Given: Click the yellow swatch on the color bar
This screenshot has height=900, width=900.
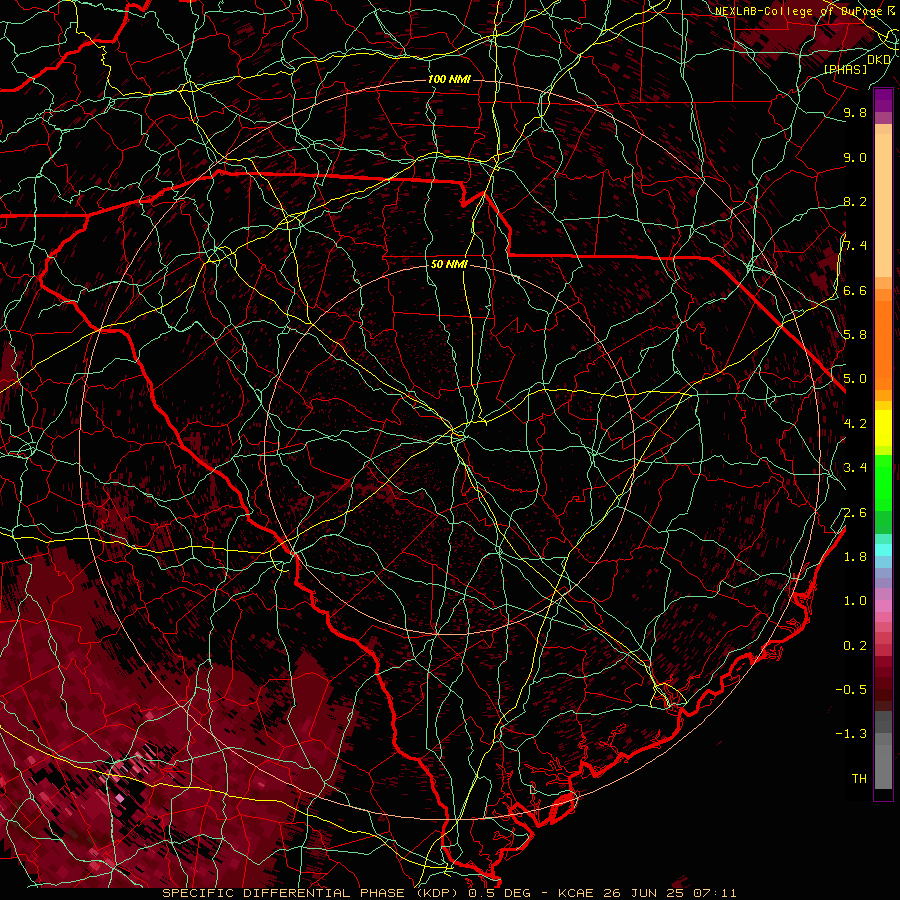Looking at the screenshot, I should [x=883, y=428].
